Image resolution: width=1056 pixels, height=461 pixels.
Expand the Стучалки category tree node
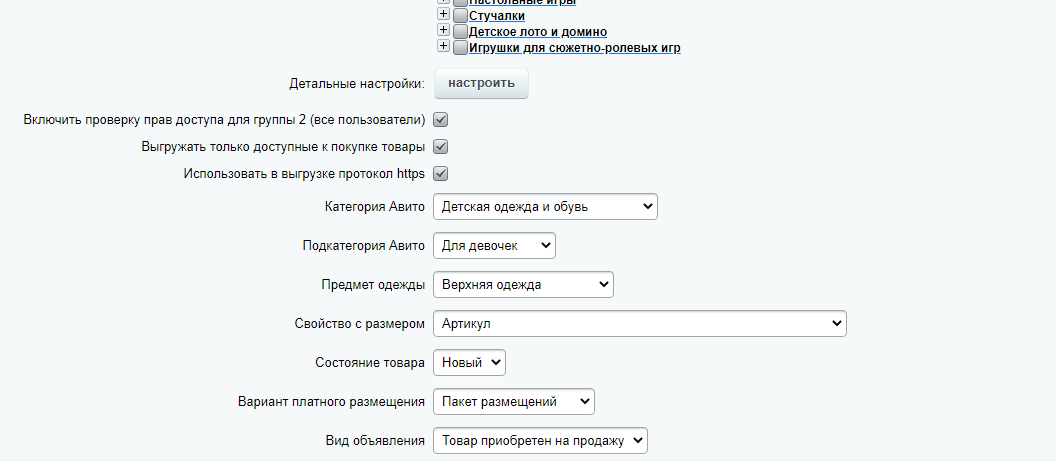coord(444,16)
